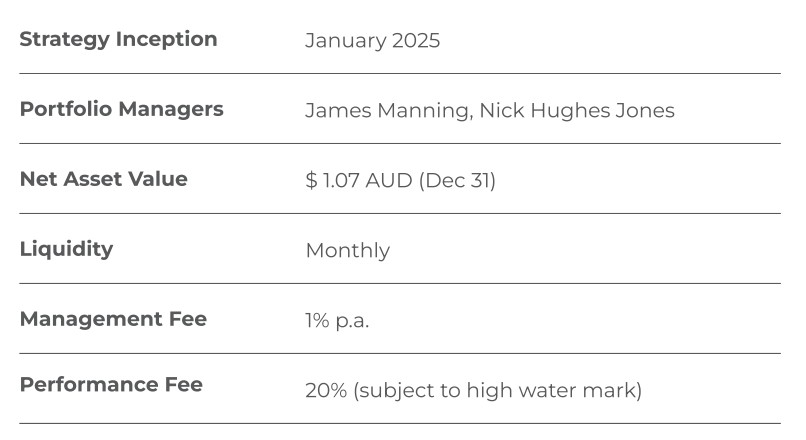This screenshot has height=440, width=806.
Task: Select the name Nick Hughes Jones
Action: pyautogui.click(x=577, y=110)
